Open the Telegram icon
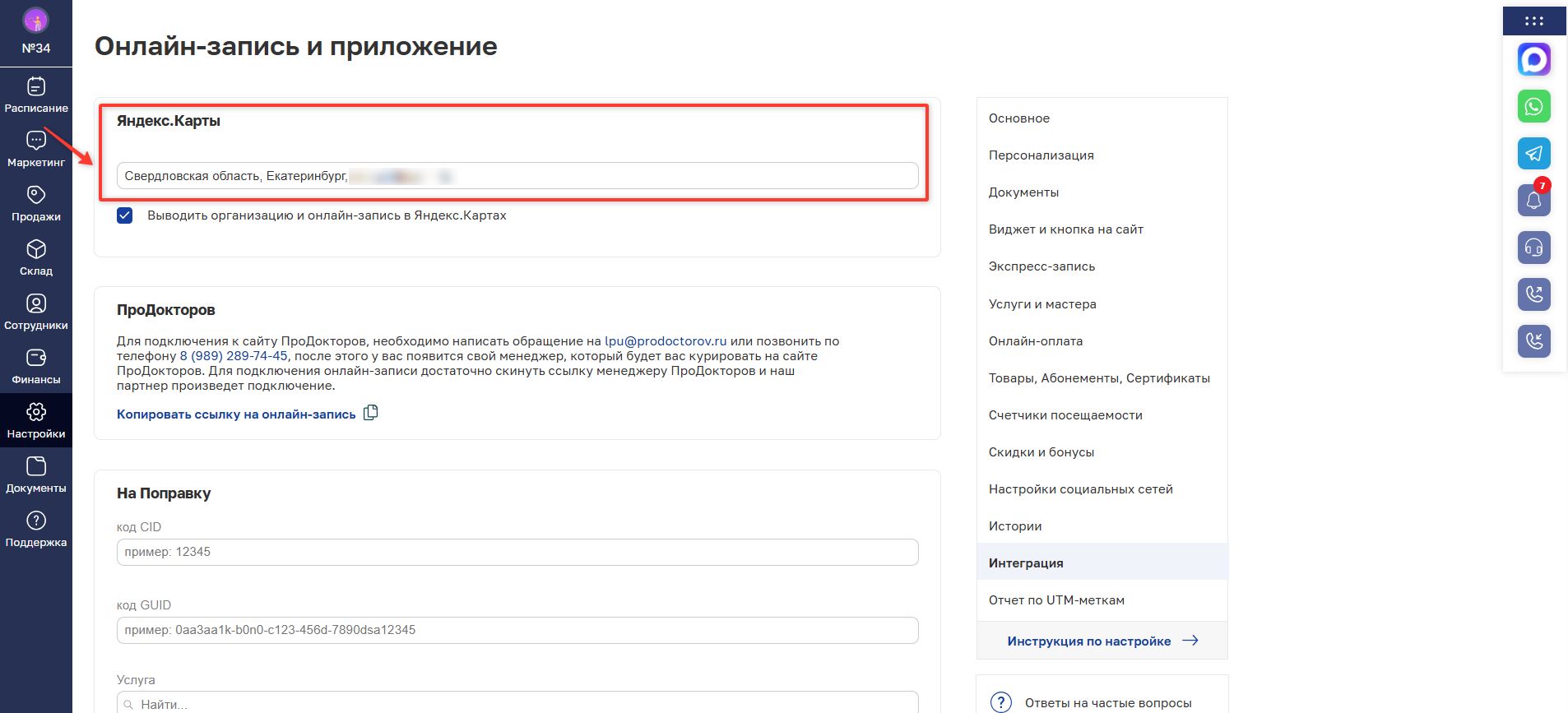This screenshot has width=1568, height=713. (x=1534, y=153)
